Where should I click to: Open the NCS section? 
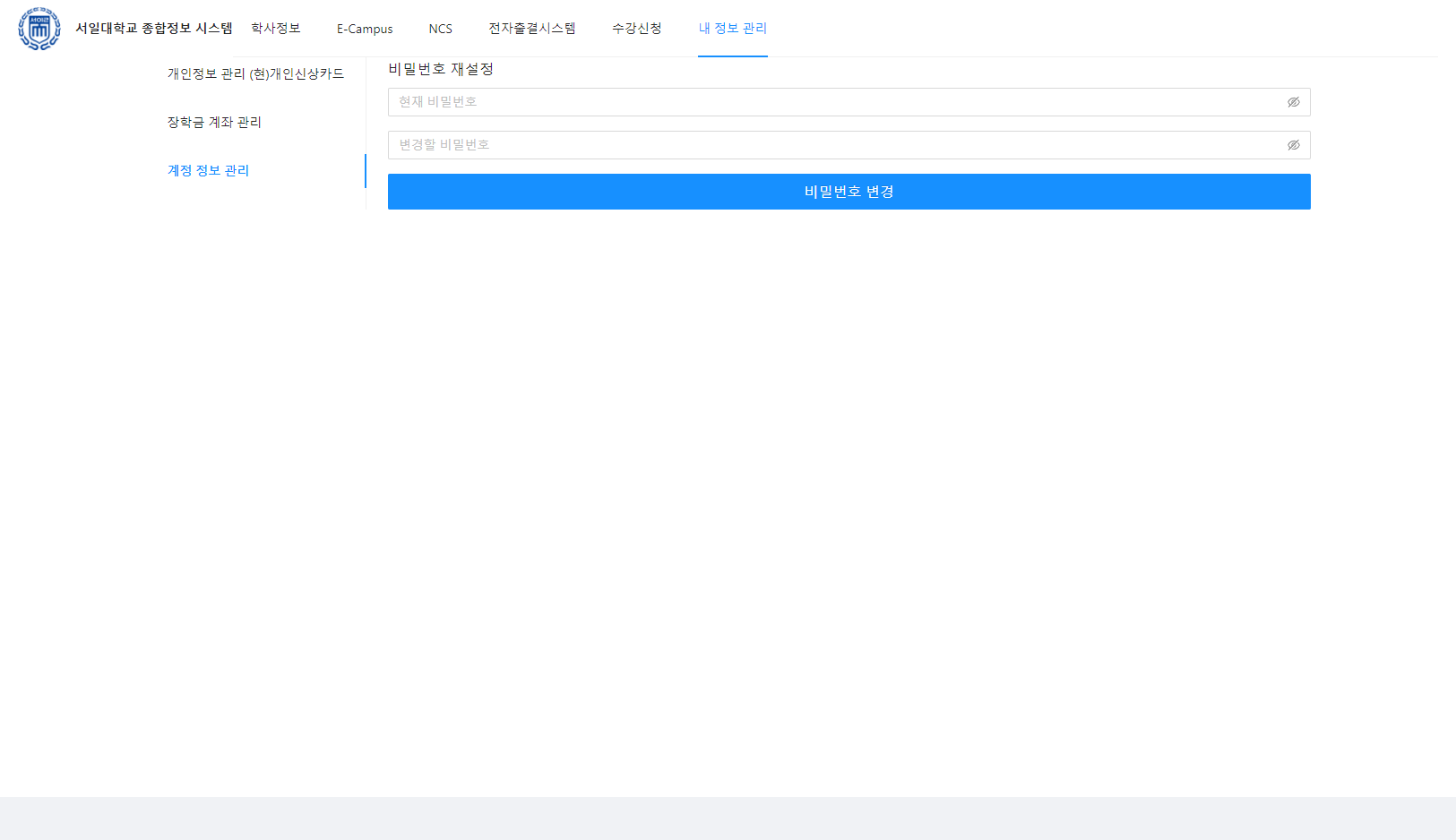440,28
